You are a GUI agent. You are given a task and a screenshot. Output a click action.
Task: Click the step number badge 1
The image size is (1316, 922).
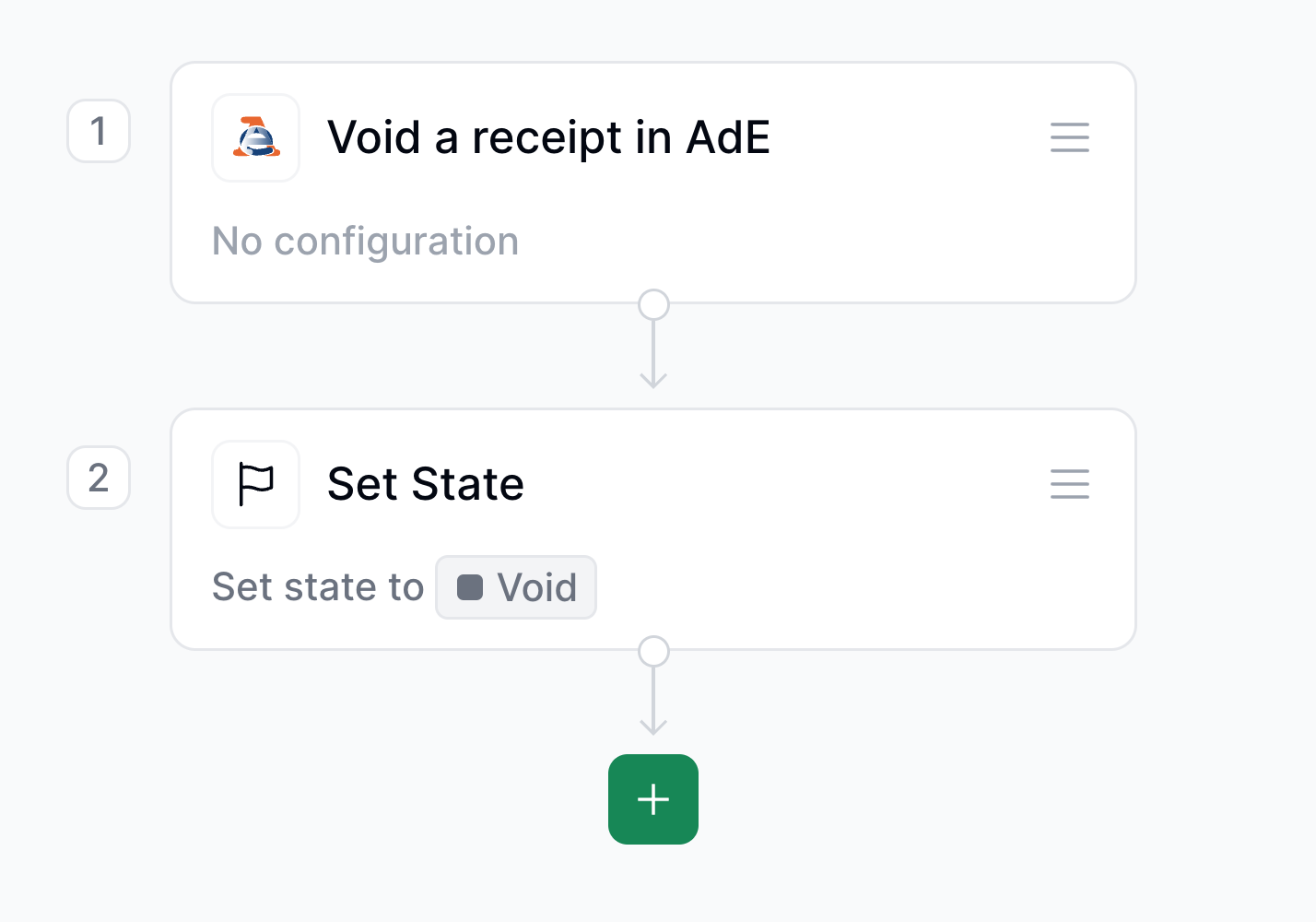tap(98, 132)
